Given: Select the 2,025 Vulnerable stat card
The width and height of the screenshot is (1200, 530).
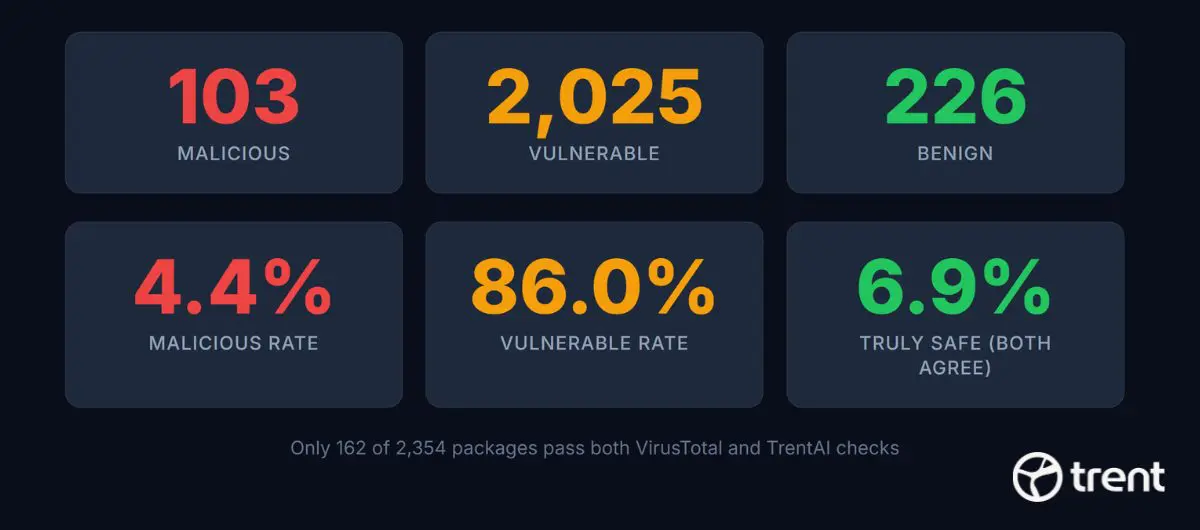Looking at the screenshot, I should [594, 113].
